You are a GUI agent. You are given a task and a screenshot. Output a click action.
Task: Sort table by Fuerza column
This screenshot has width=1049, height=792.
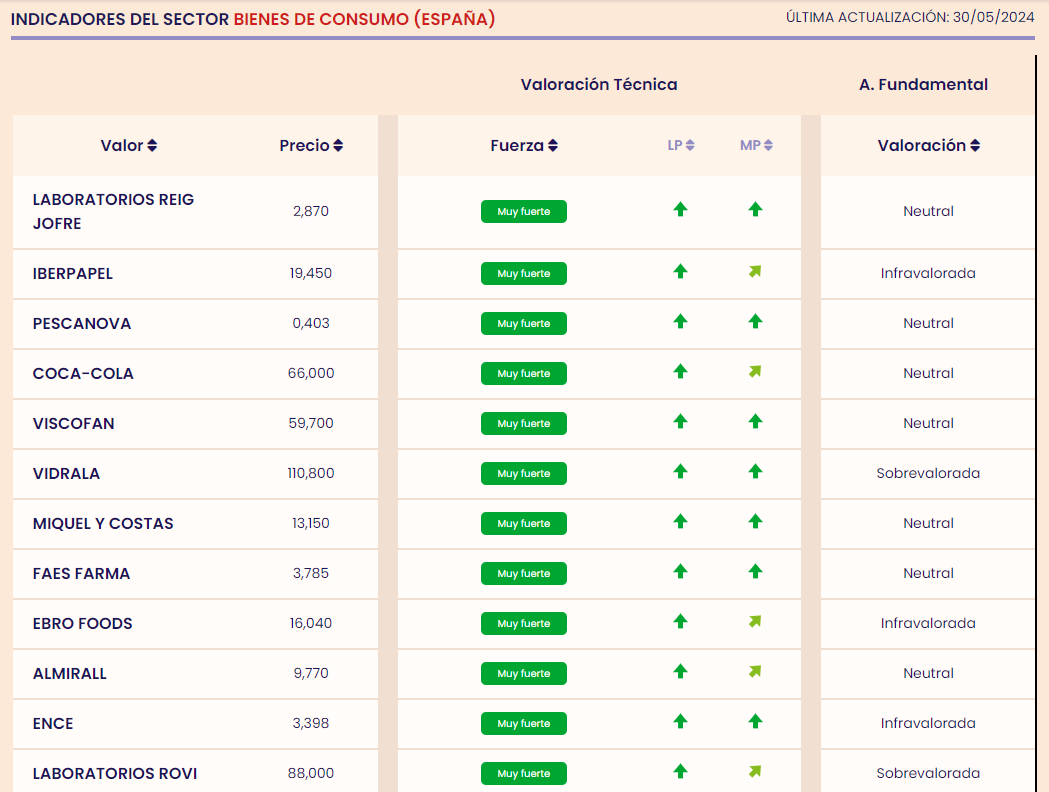click(524, 146)
